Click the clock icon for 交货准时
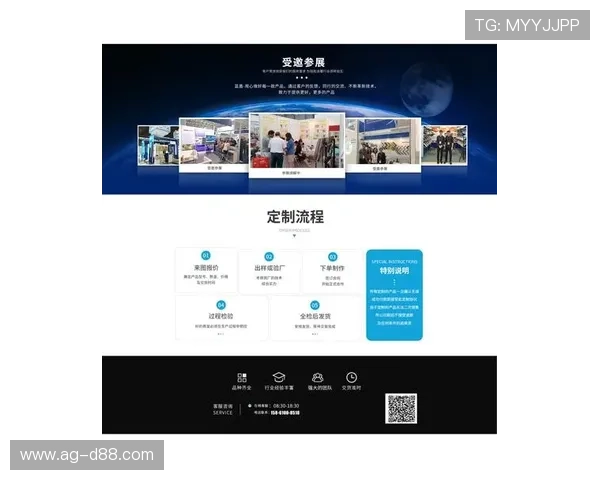Image resolution: width=600 pixels, height=480 pixels. [x=351, y=377]
